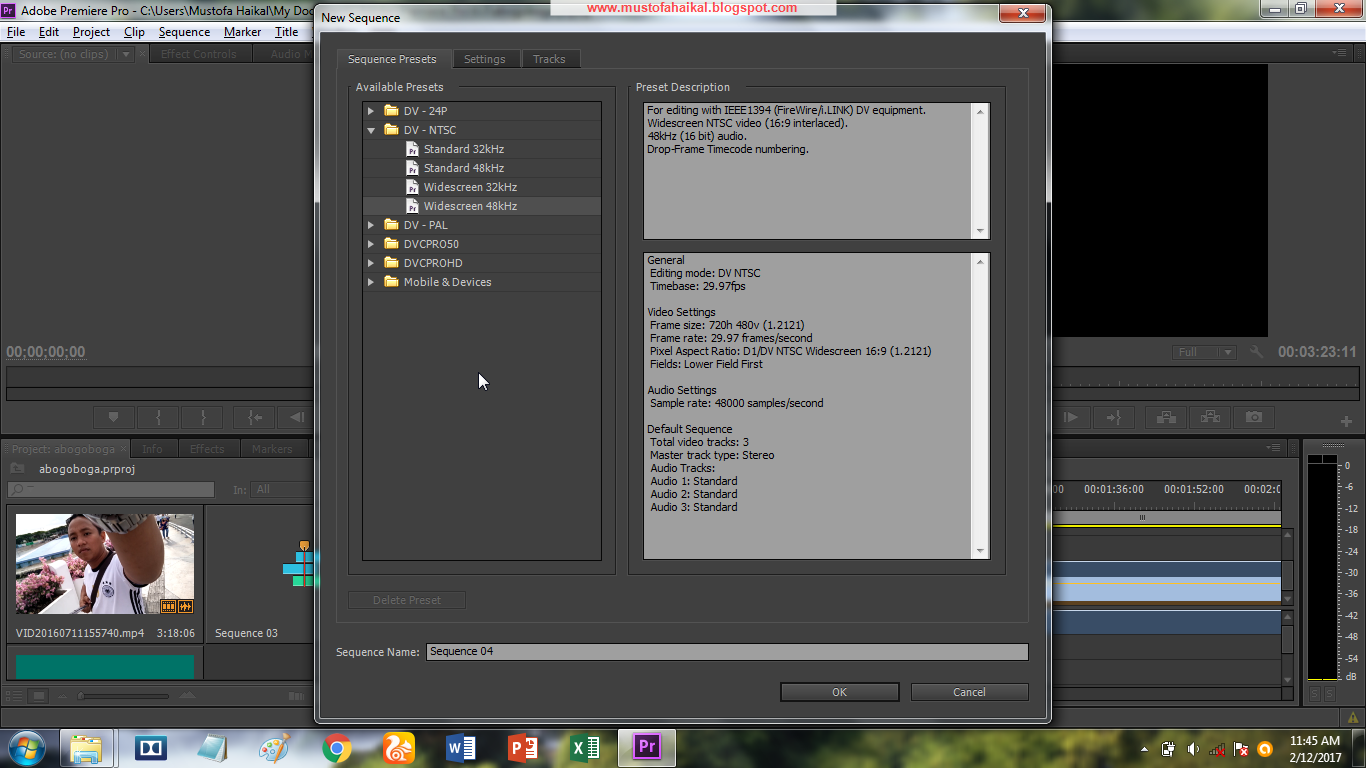
Task: Click the Project panel parent folder icon
Action: [x=17, y=468]
